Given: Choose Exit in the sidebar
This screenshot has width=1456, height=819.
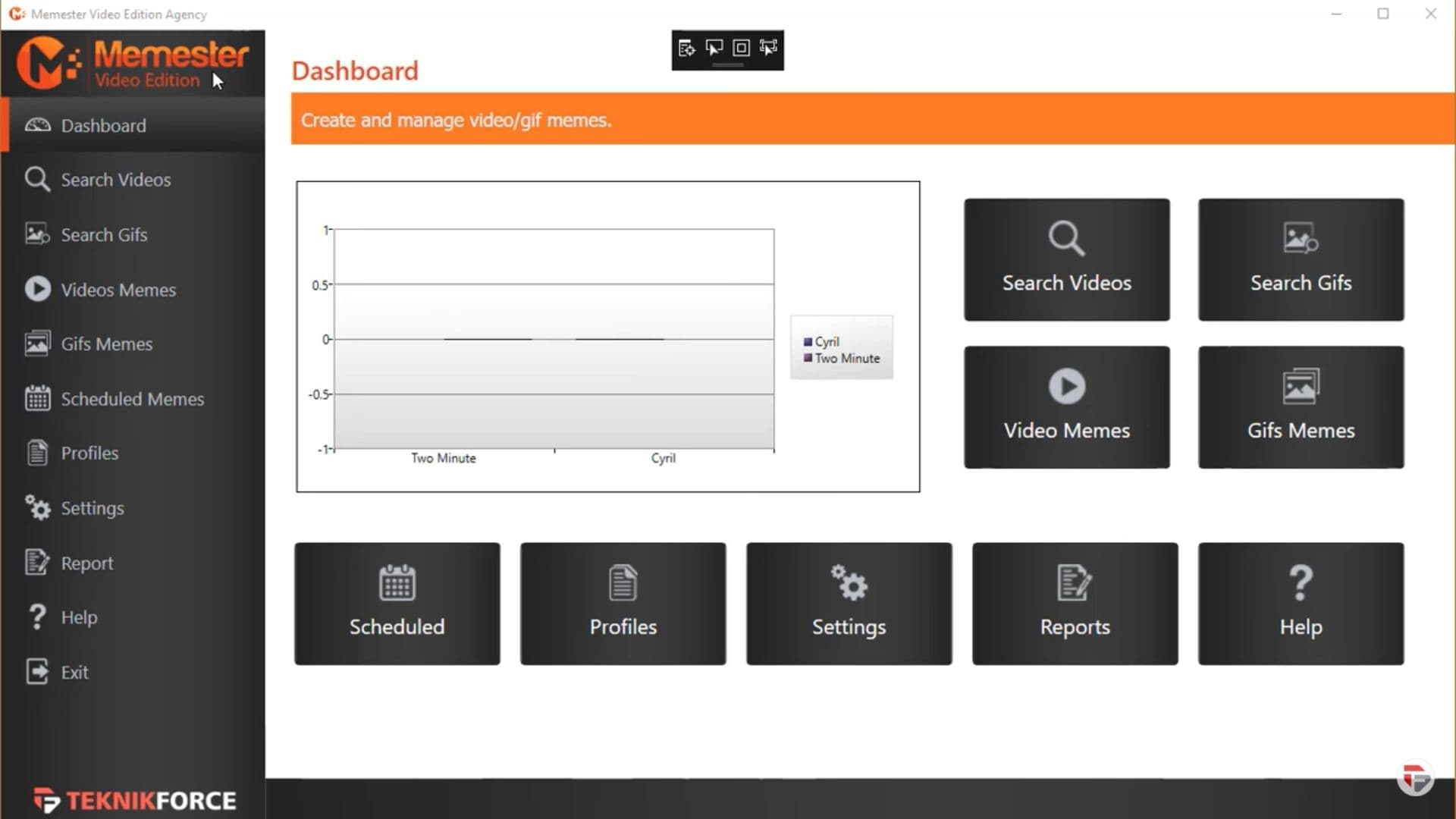Looking at the screenshot, I should coord(133,672).
